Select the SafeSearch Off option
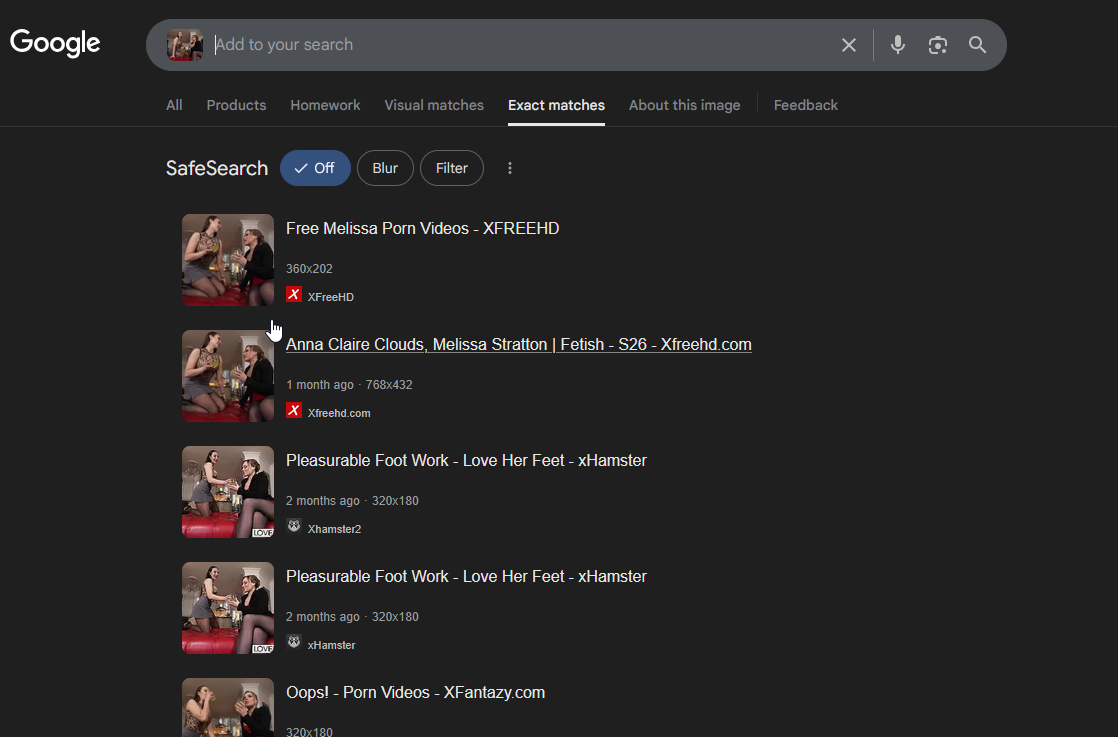 315,168
